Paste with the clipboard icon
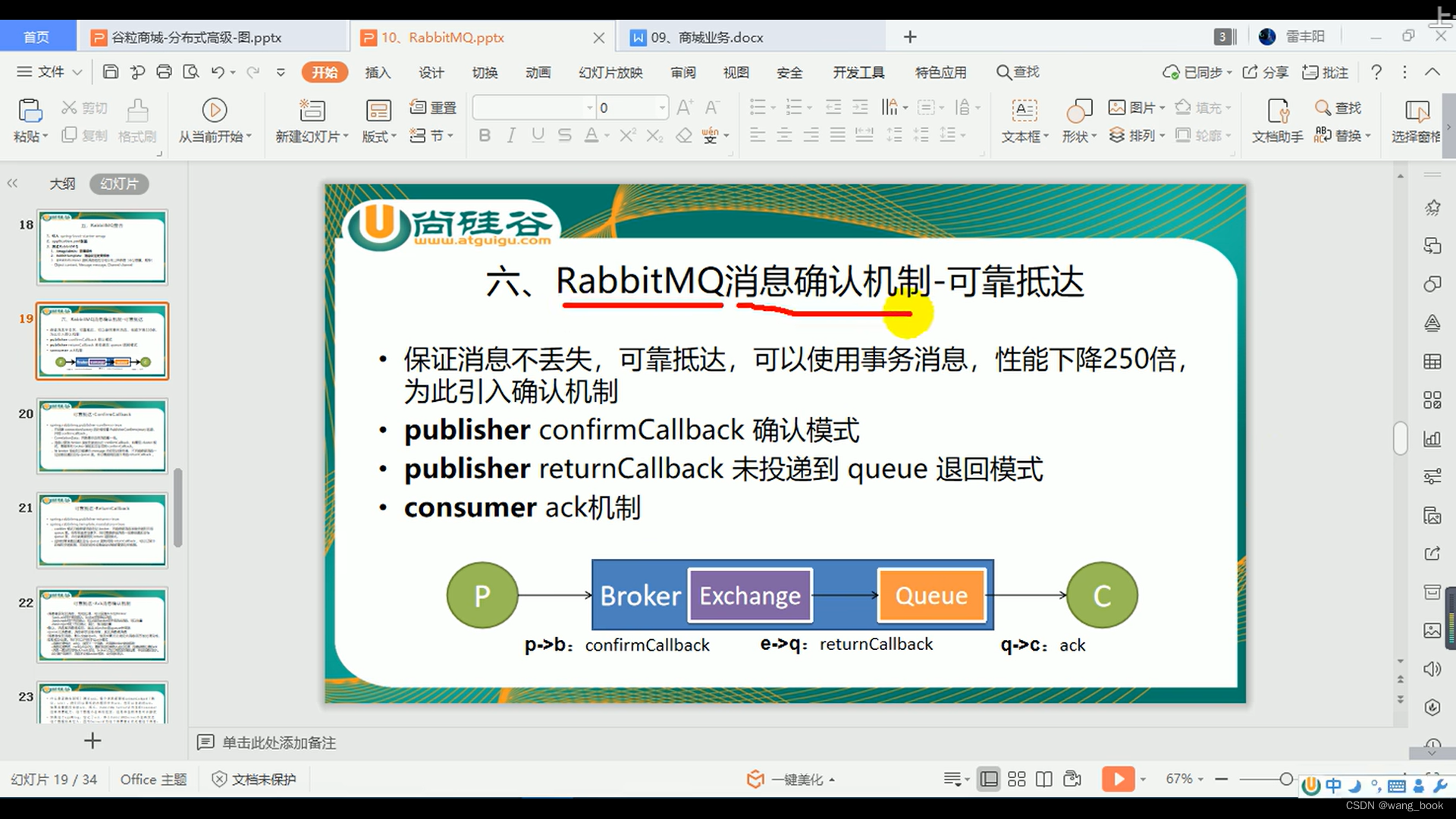Image resolution: width=1456 pixels, height=819 pixels. point(30,111)
